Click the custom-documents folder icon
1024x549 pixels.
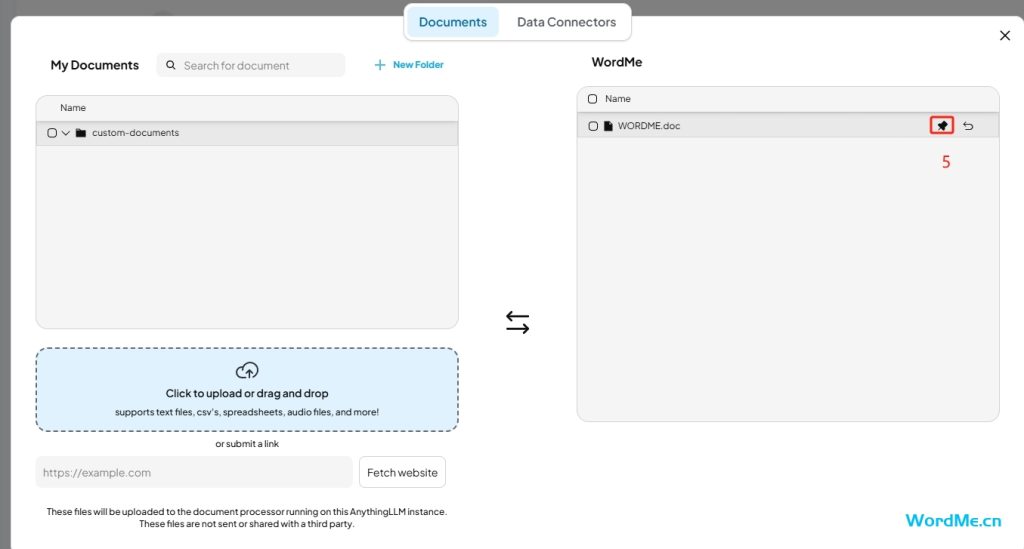(81, 133)
